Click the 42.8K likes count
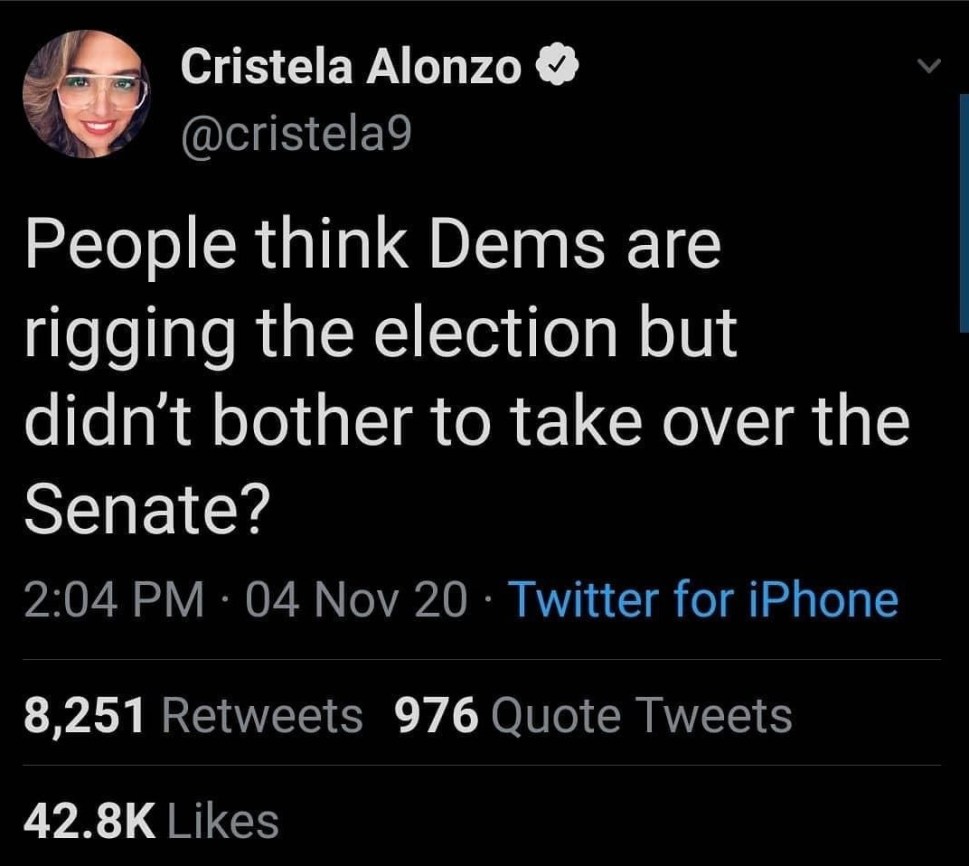The image size is (969, 866). click(90, 821)
